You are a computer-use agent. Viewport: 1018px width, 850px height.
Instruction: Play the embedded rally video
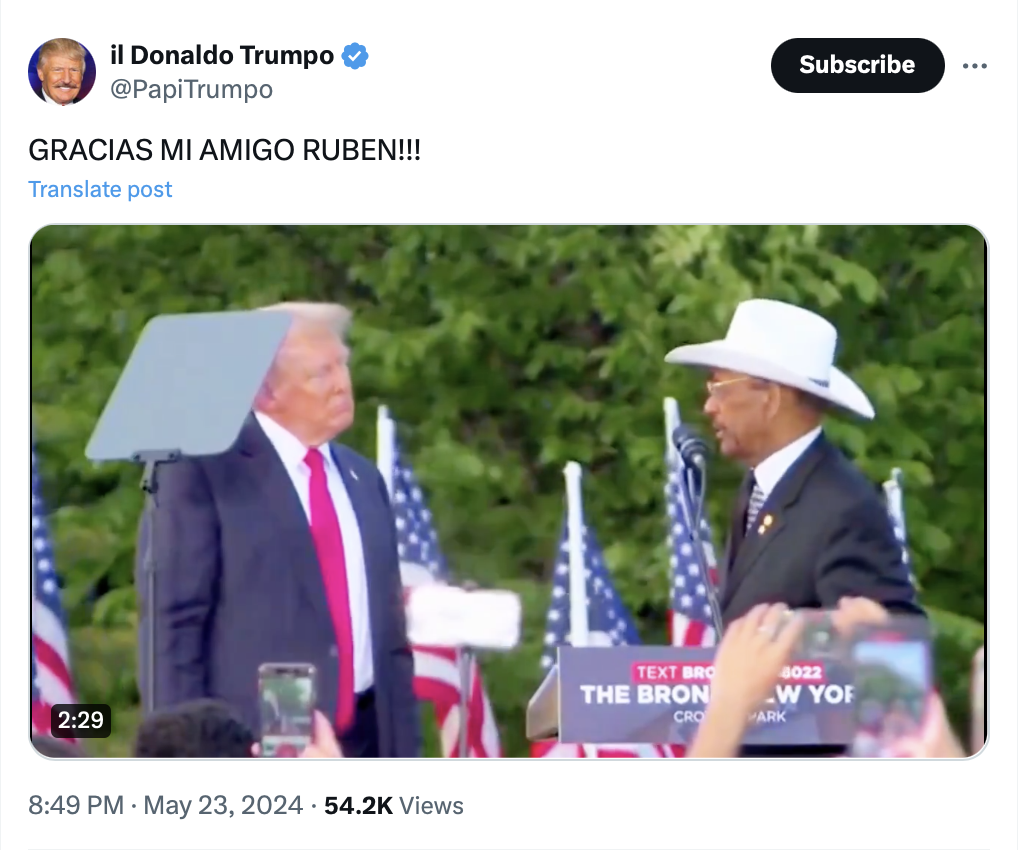(509, 492)
